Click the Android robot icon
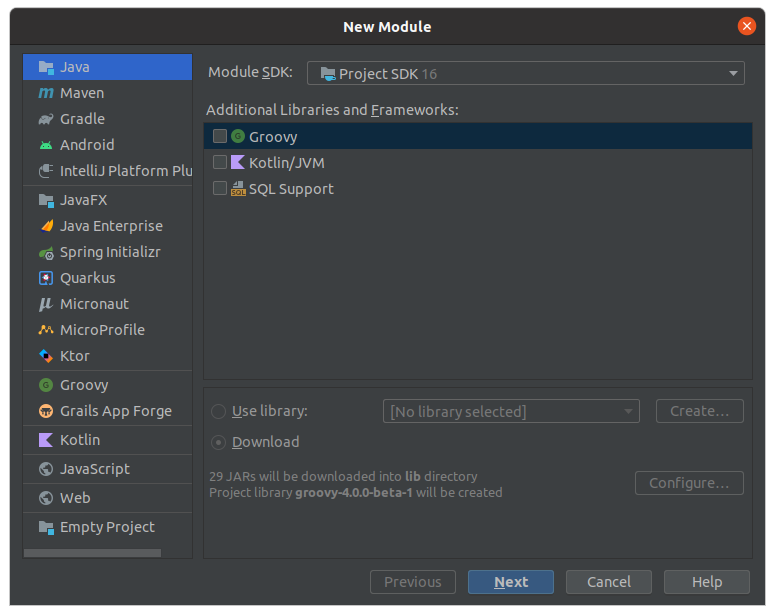This screenshot has height=615, width=775. point(46,145)
